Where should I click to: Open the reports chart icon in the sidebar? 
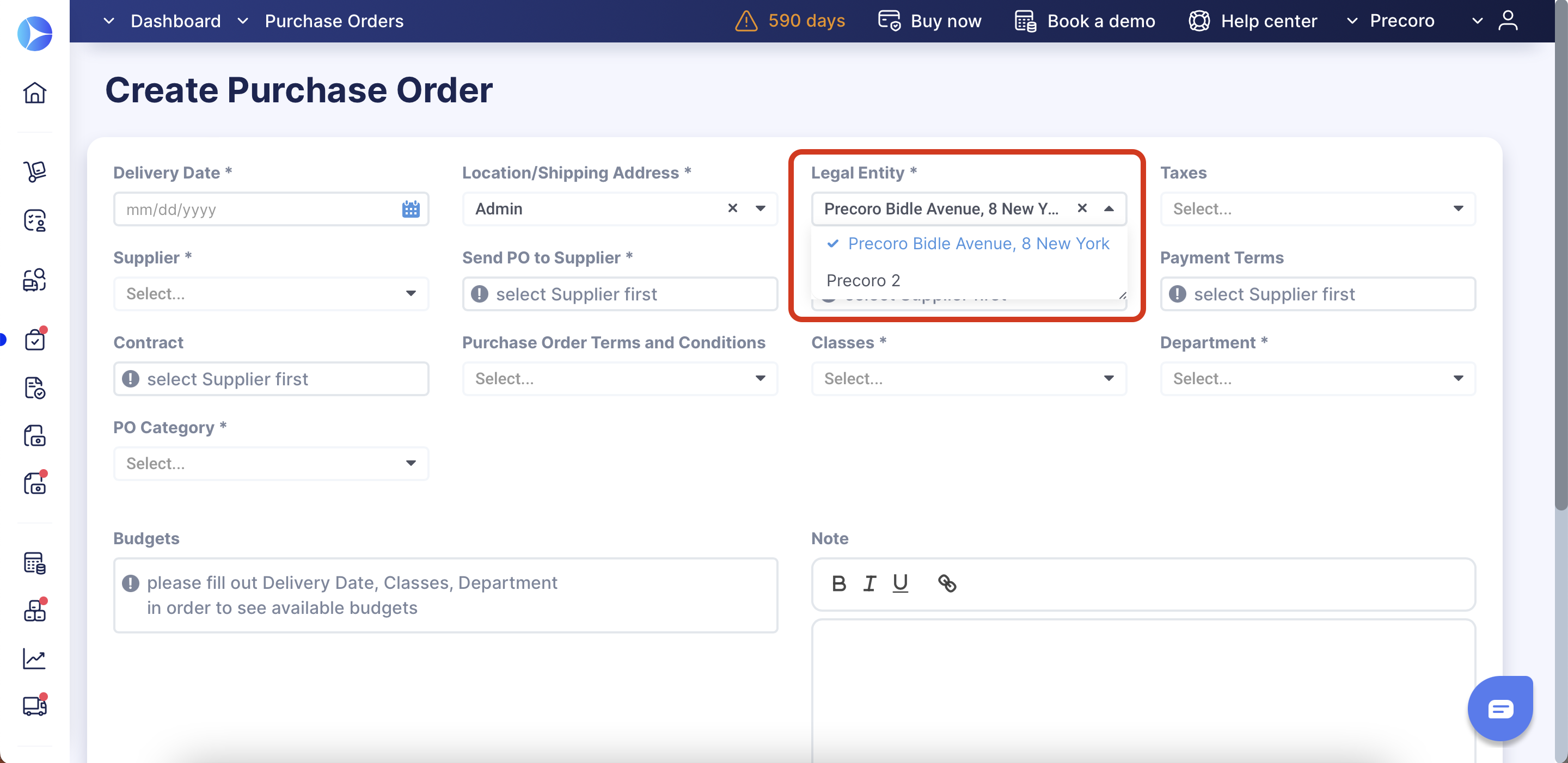click(x=35, y=659)
